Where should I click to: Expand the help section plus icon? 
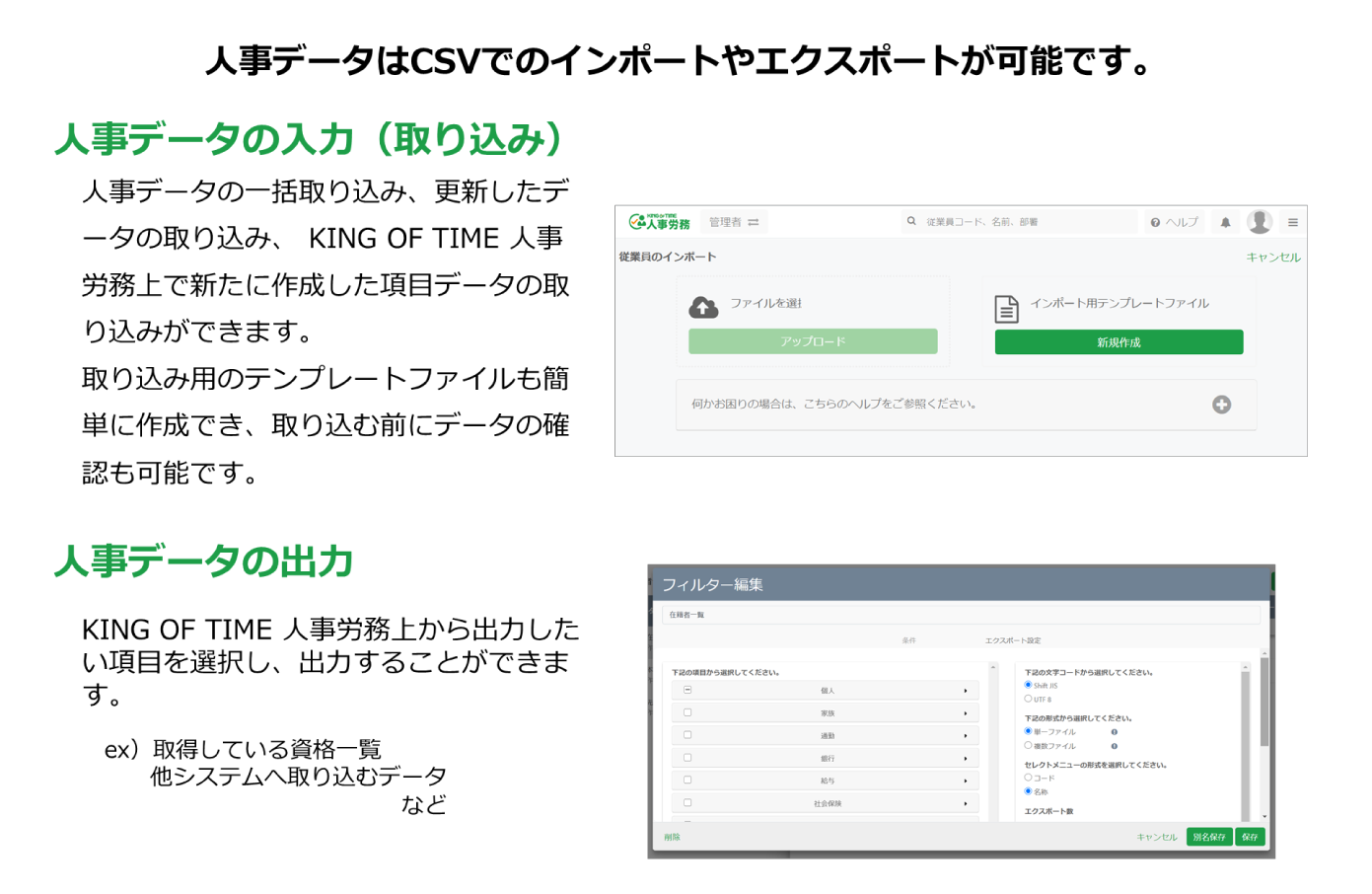click(x=1221, y=405)
